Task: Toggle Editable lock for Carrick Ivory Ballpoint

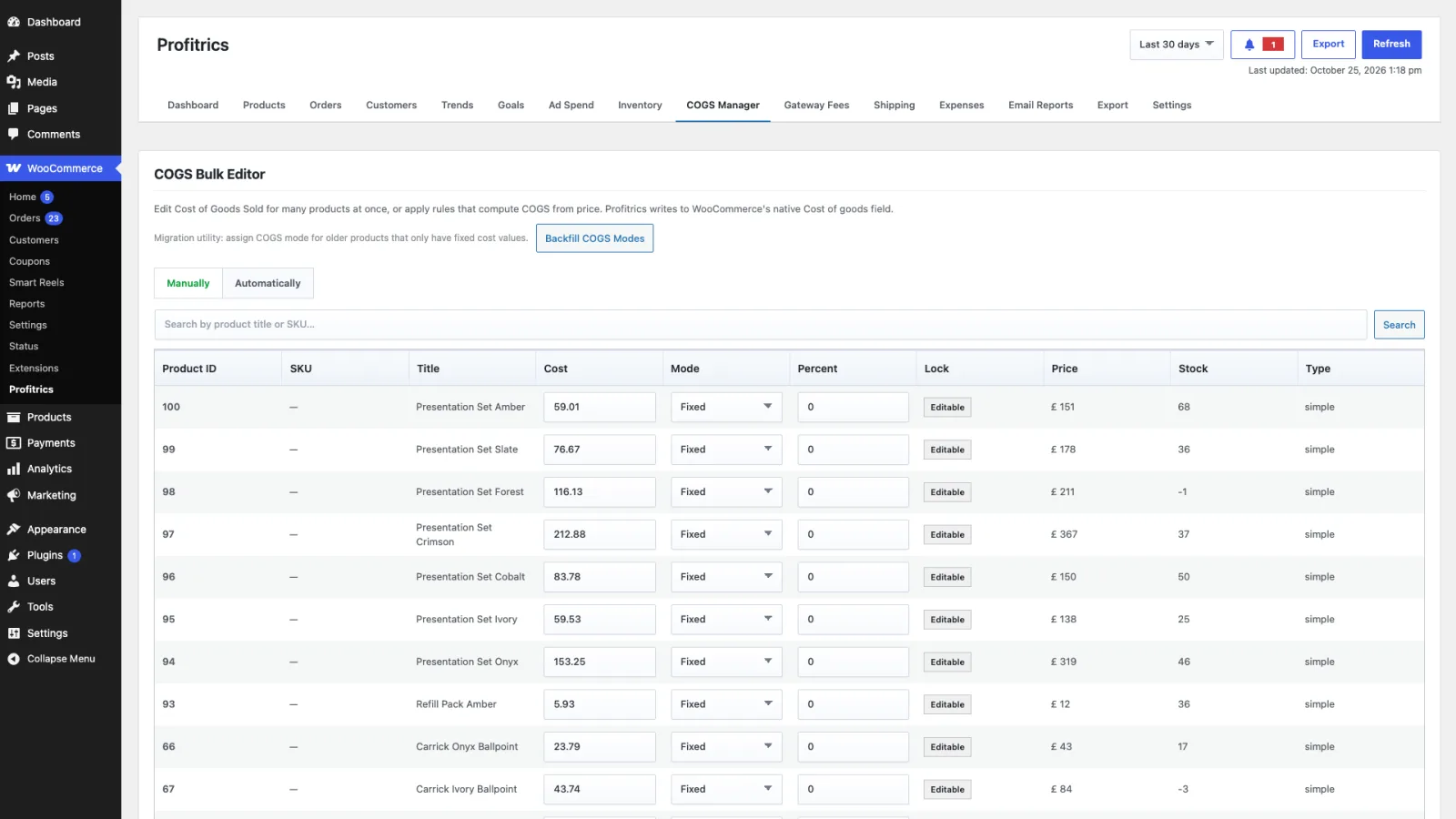Action: tap(947, 790)
